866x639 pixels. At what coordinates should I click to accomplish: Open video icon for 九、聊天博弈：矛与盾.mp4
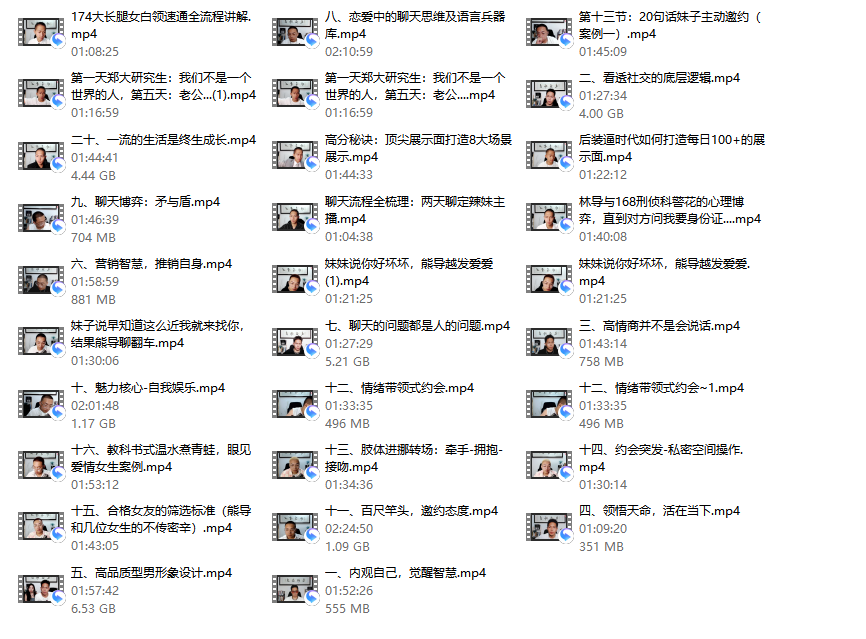41,218
